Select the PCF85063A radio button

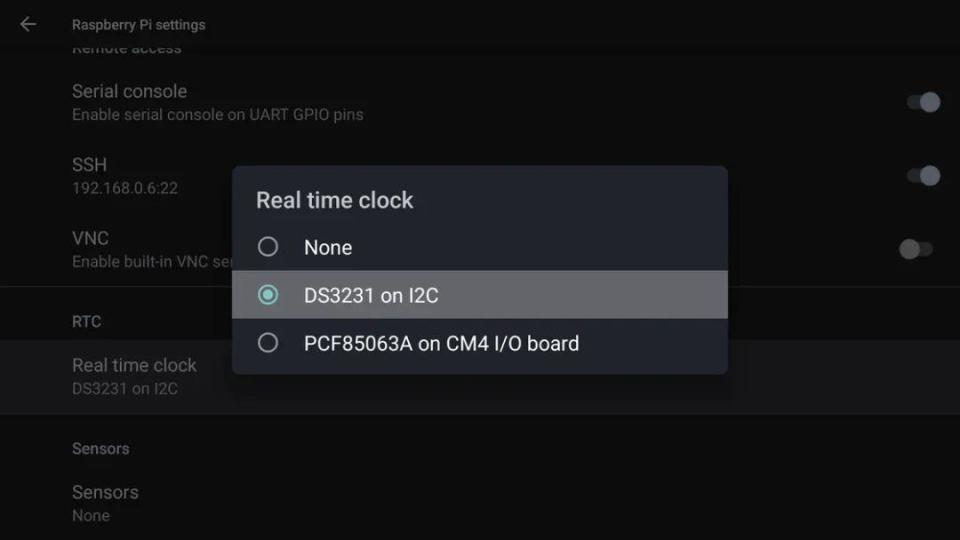pos(268,343)
